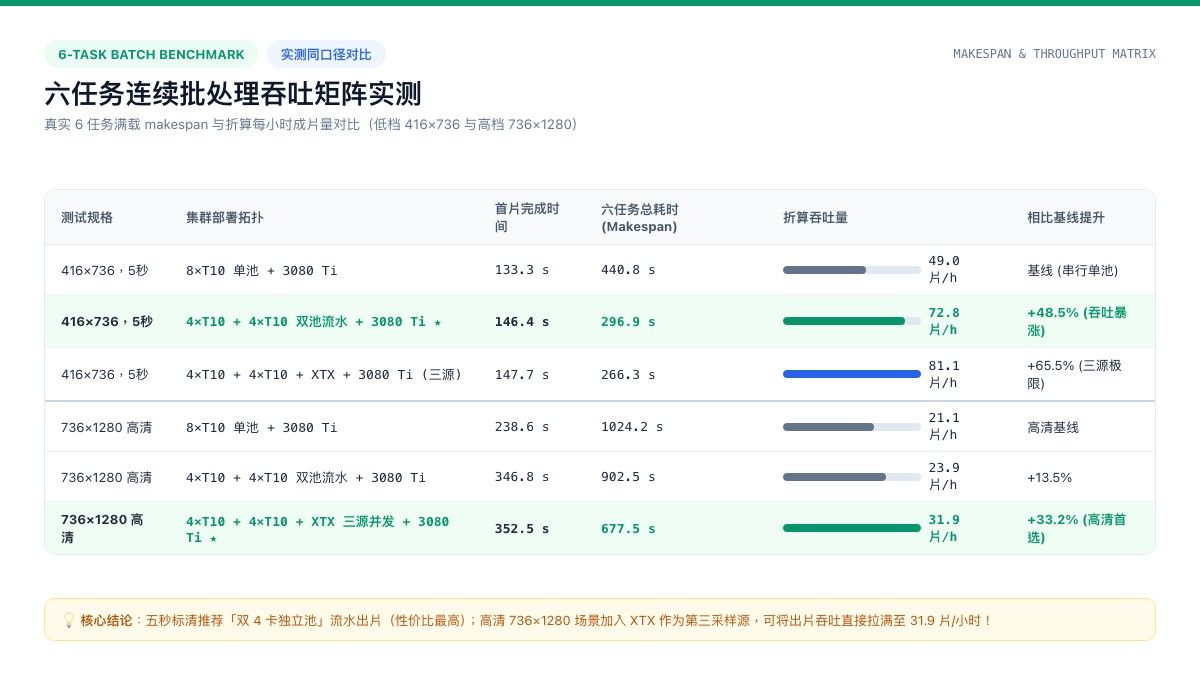Click the 测试规格 column header
This screenshot has width=1200, height=675.
point(87,218)
